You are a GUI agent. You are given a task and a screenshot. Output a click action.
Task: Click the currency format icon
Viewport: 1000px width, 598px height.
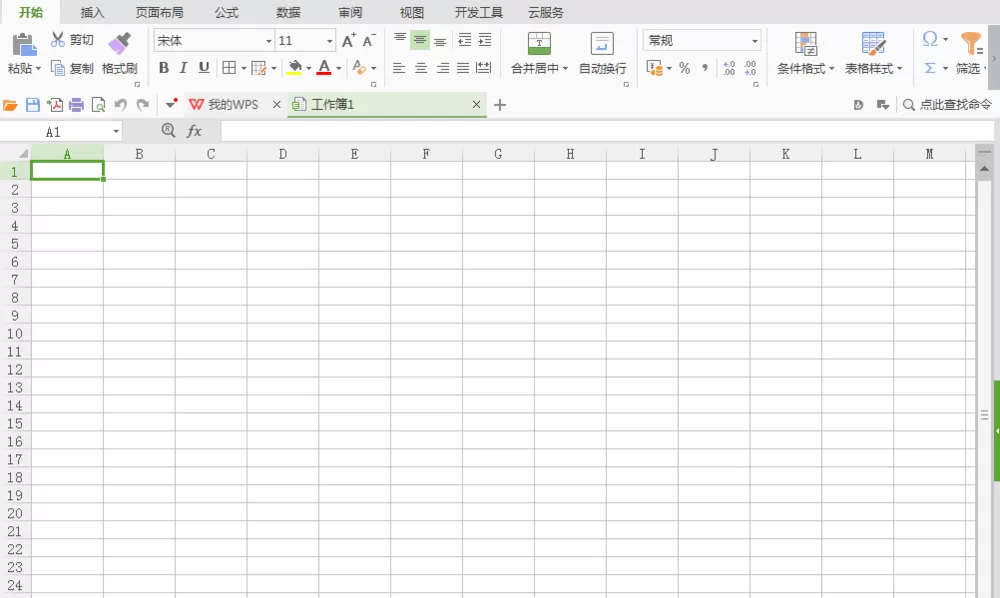coord(655,68)
